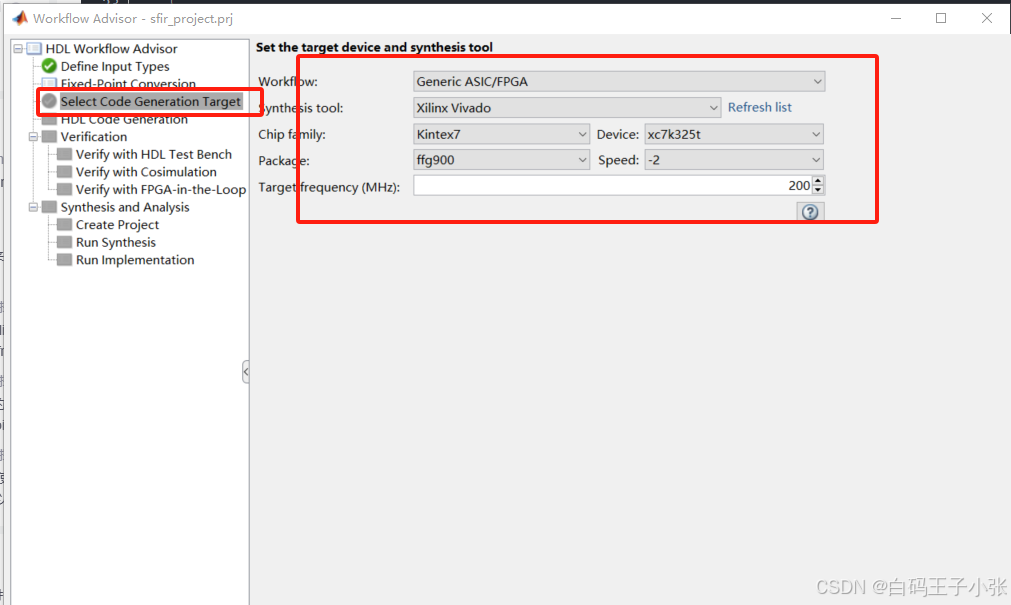
Task: Select the Verification tree item
Action: coord(93,137)
